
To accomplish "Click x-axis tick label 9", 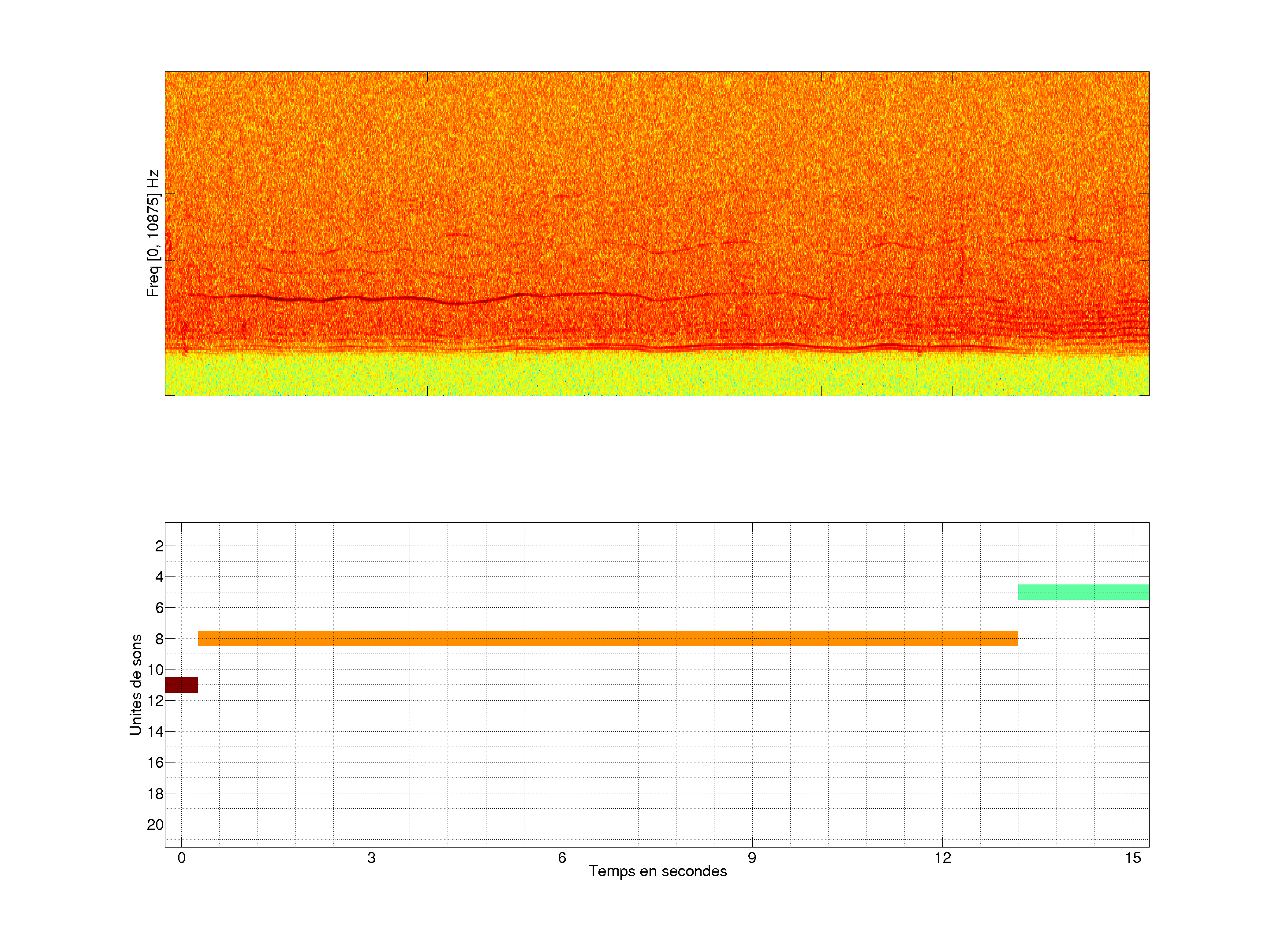I will pos(752,858).
